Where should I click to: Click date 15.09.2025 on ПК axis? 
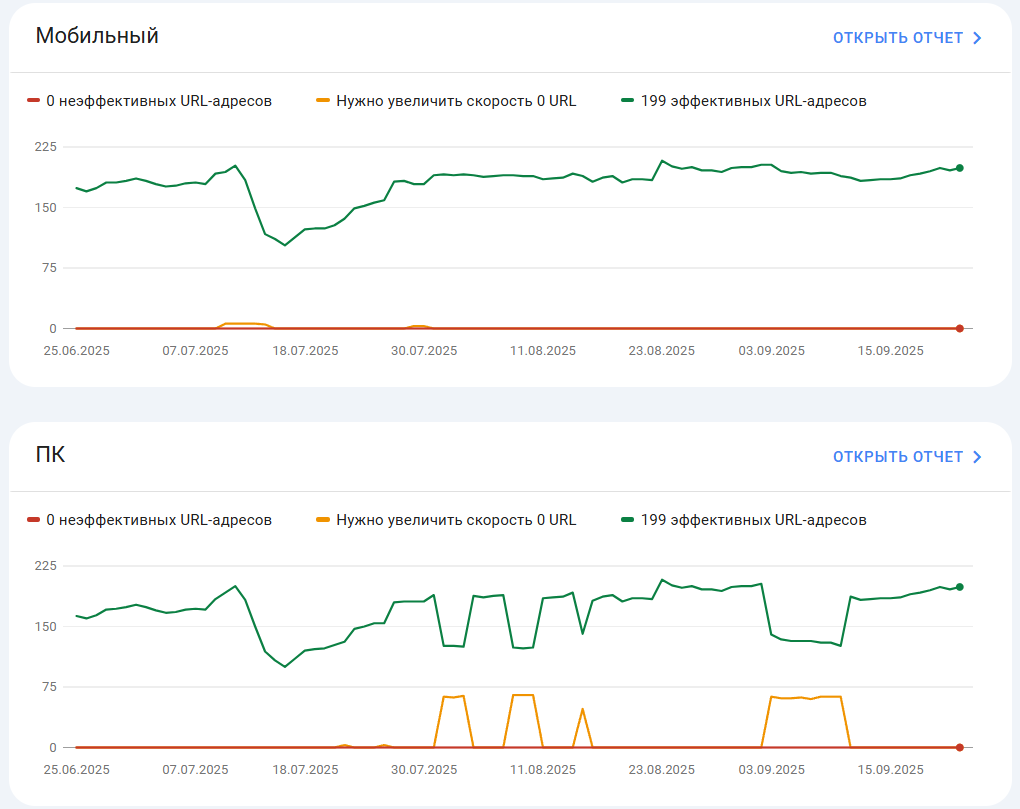point(891,769)
